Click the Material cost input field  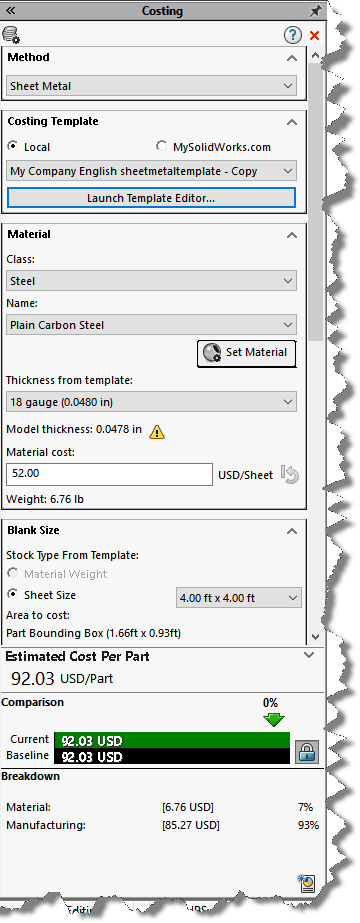point(109,474)
